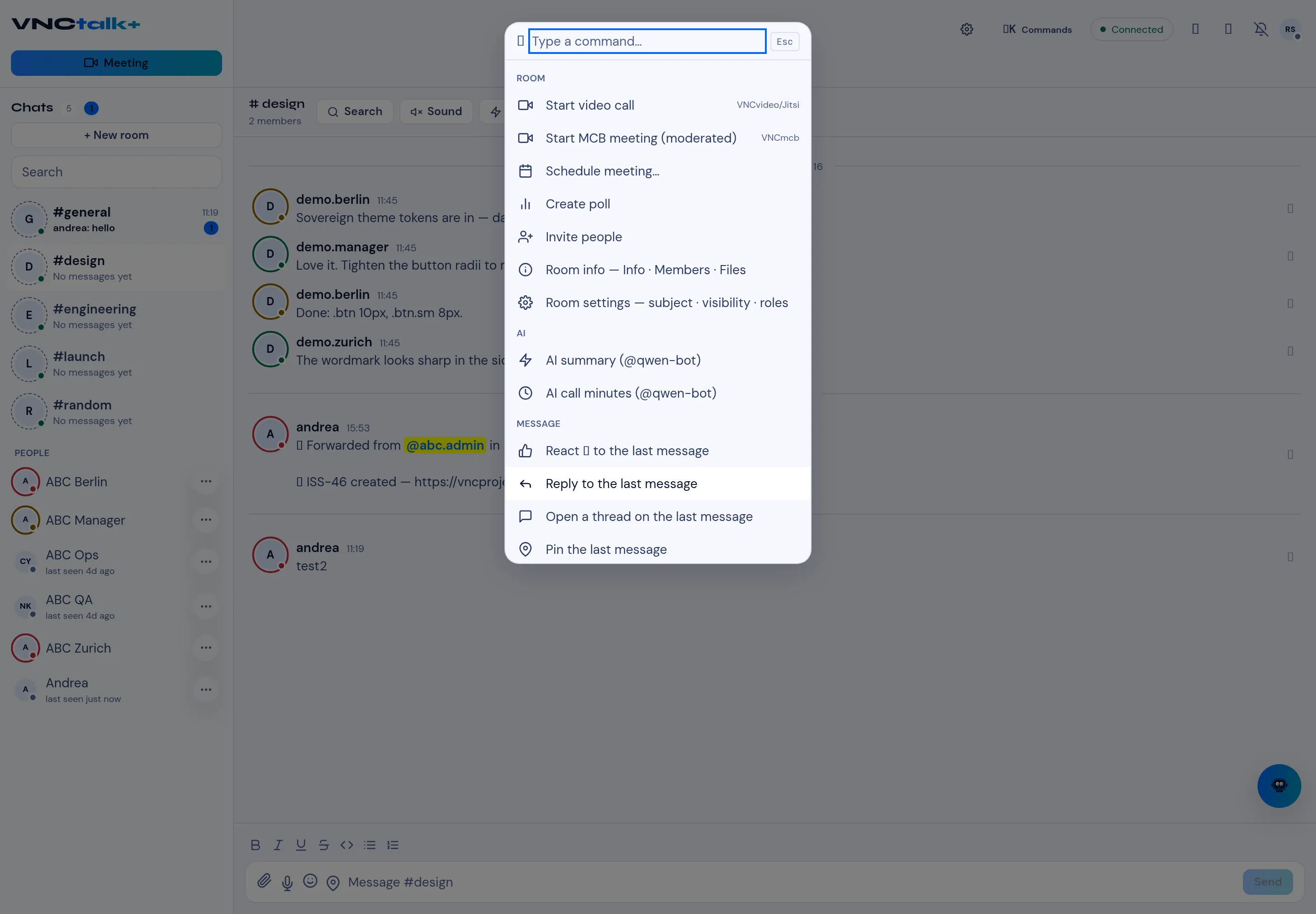Select Create poll in command palette
The height and width of the screenshot is (914, 1316).
pos(658,204)
